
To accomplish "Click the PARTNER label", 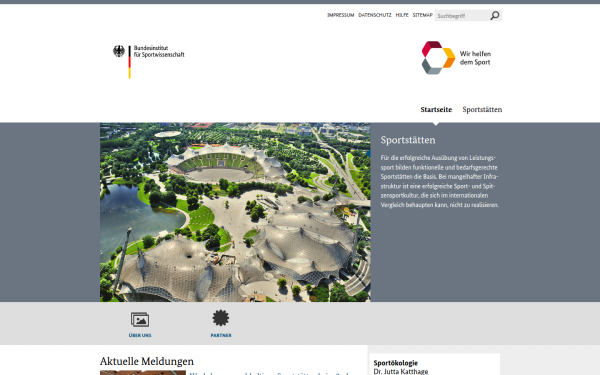I will pos(221,335).
